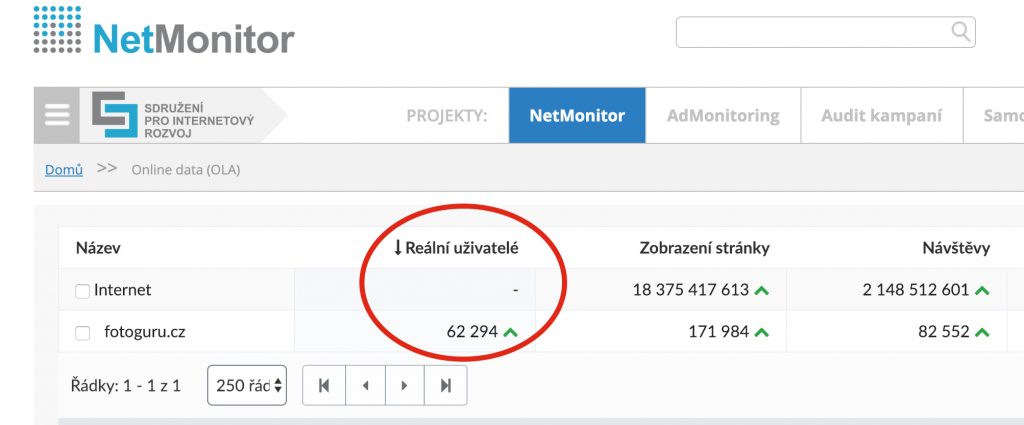
Task: Jump to last page of table
Action: [x=446, y=385]
